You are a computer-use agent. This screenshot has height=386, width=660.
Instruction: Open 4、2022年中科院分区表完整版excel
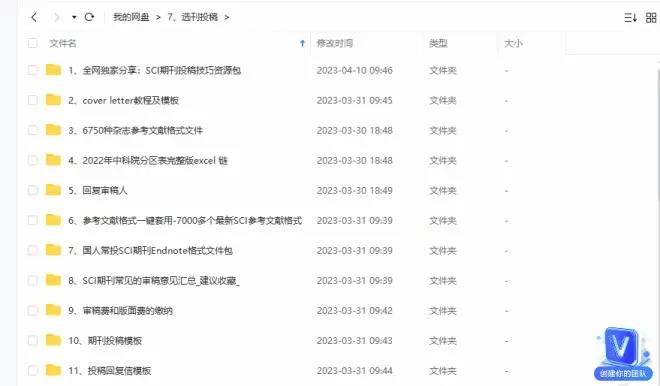148,160
